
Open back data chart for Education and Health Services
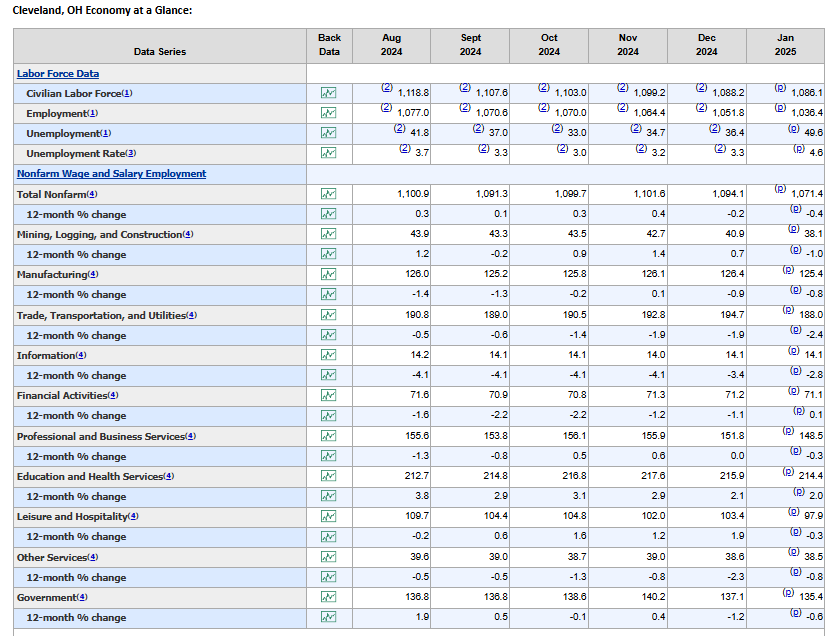coord(328,476)
